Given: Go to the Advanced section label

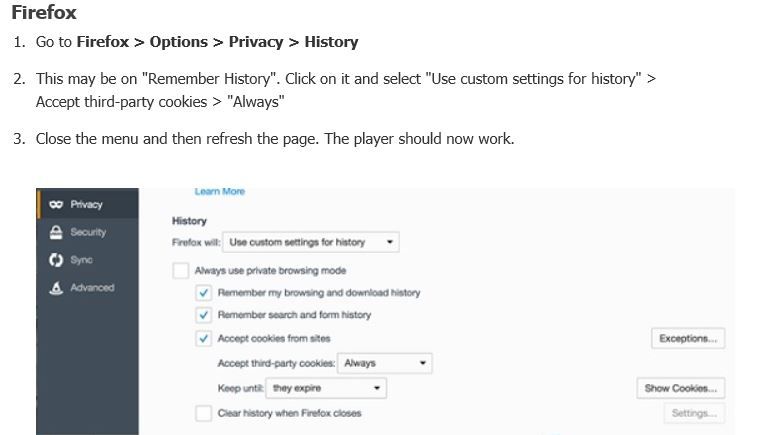Looking at the screenshot, I should coord(92,288).
